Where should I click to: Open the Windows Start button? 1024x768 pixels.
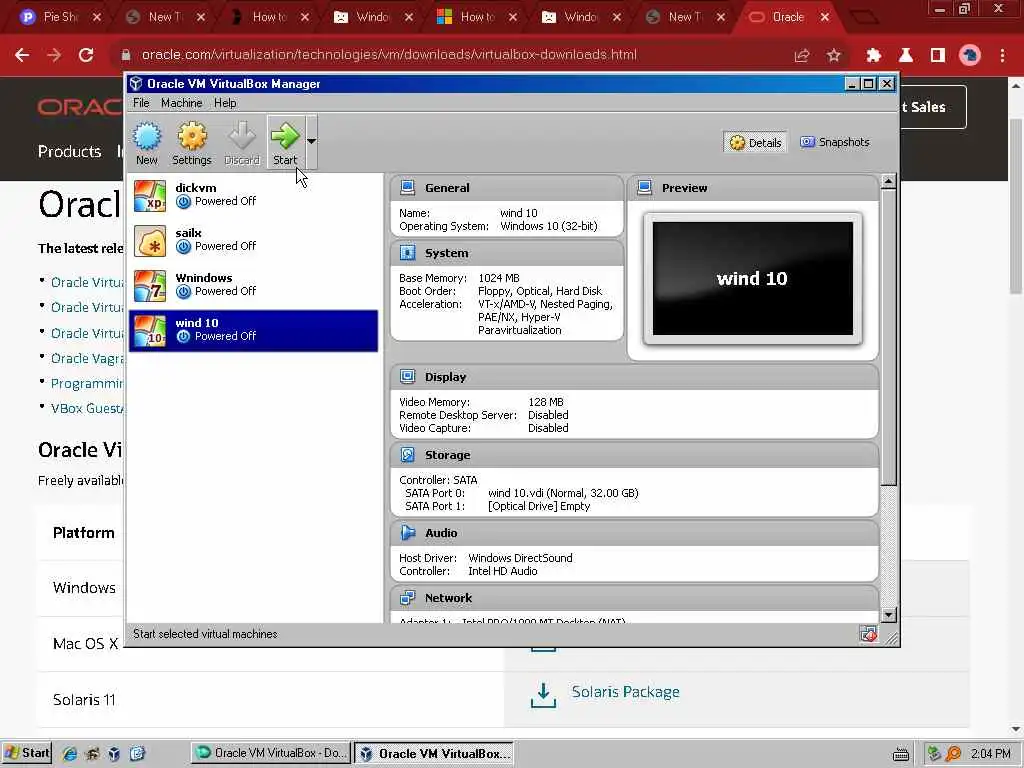click(x=26, y=753)
